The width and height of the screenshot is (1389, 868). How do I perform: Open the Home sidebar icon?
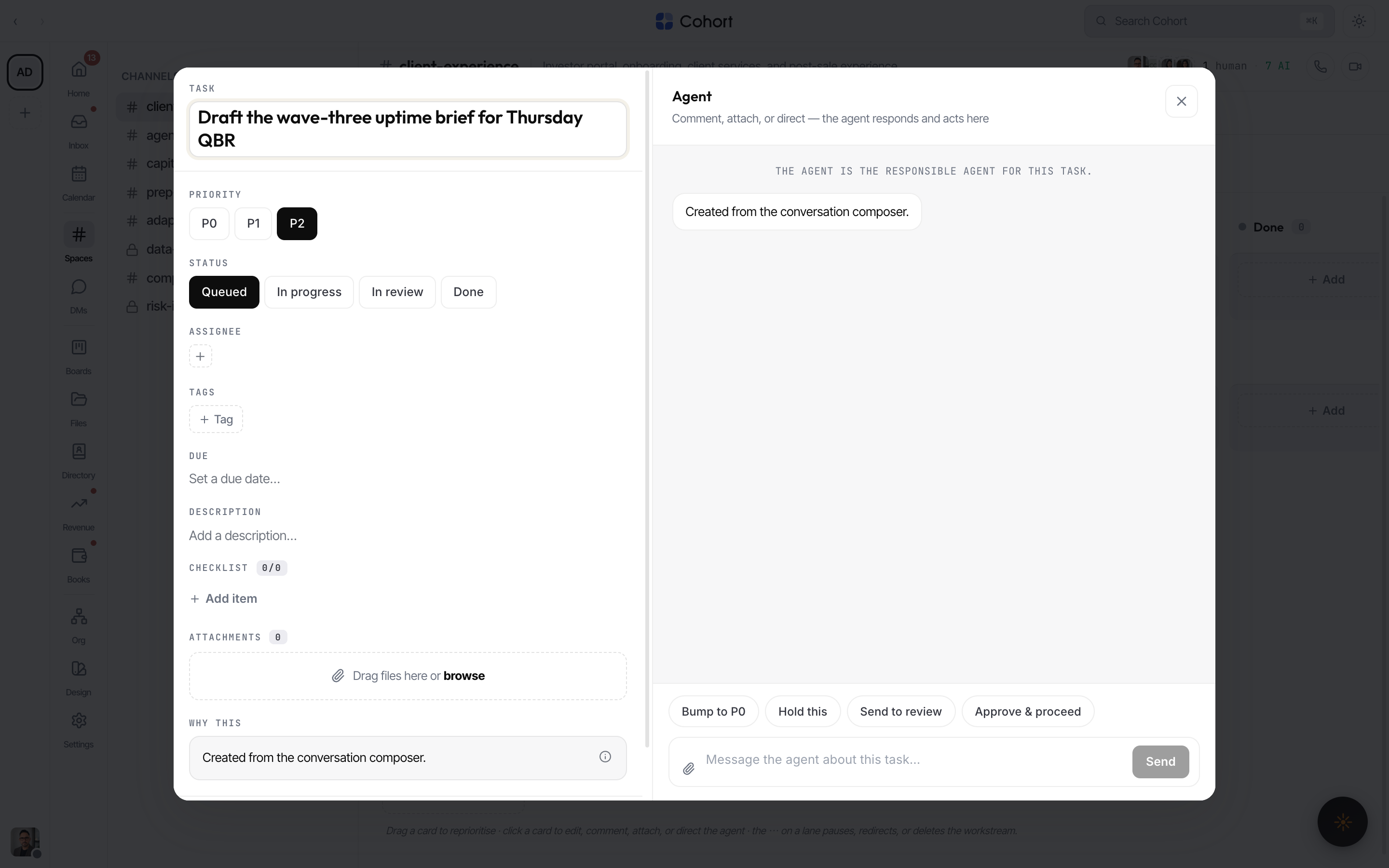(79, 70)
